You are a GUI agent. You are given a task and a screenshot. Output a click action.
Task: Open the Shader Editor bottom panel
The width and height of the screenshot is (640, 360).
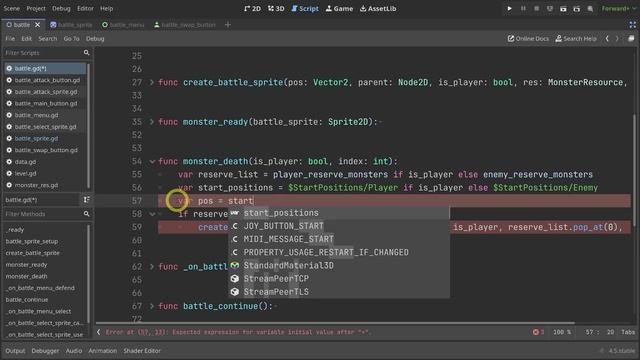point(142,351)
